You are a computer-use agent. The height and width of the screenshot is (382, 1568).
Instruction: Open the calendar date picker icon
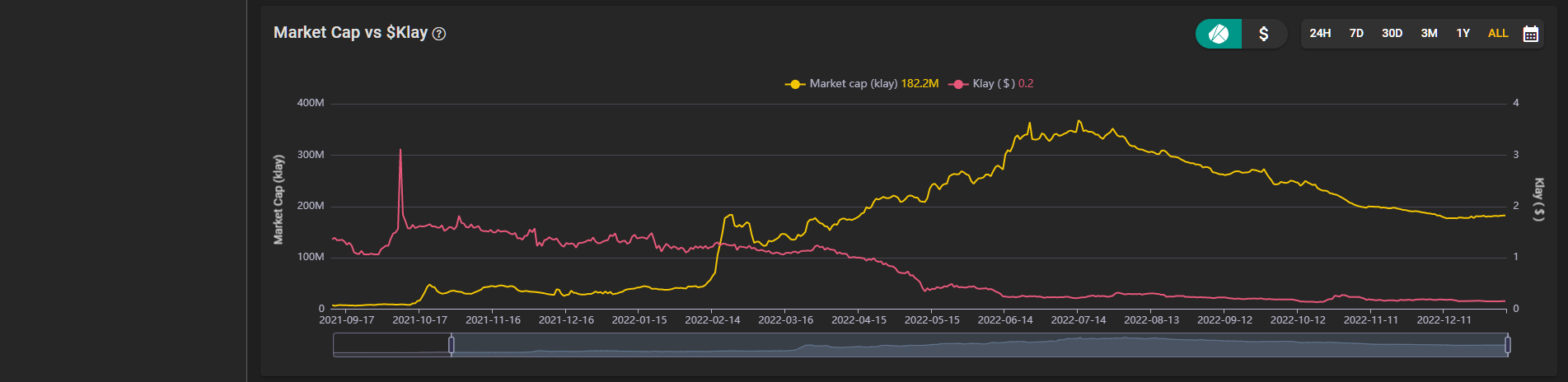click(x=1530, y=34)
